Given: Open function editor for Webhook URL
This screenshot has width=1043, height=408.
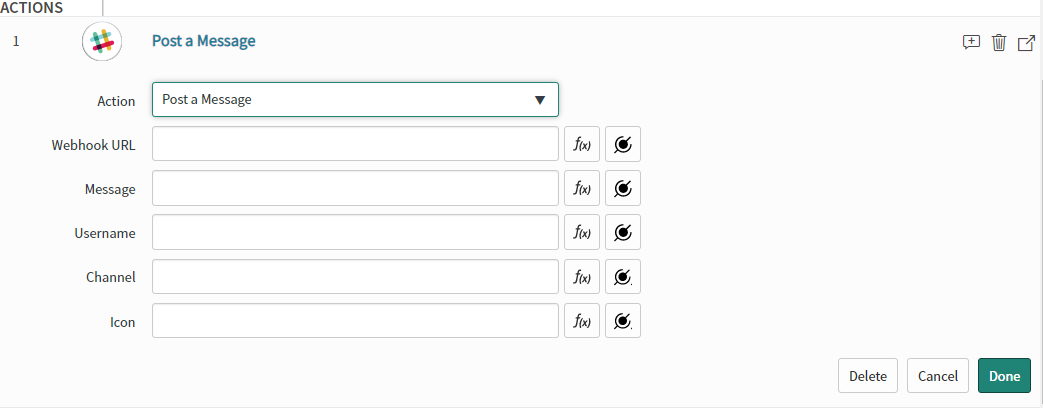Looking at the screenshot, I should coord(582,144).
